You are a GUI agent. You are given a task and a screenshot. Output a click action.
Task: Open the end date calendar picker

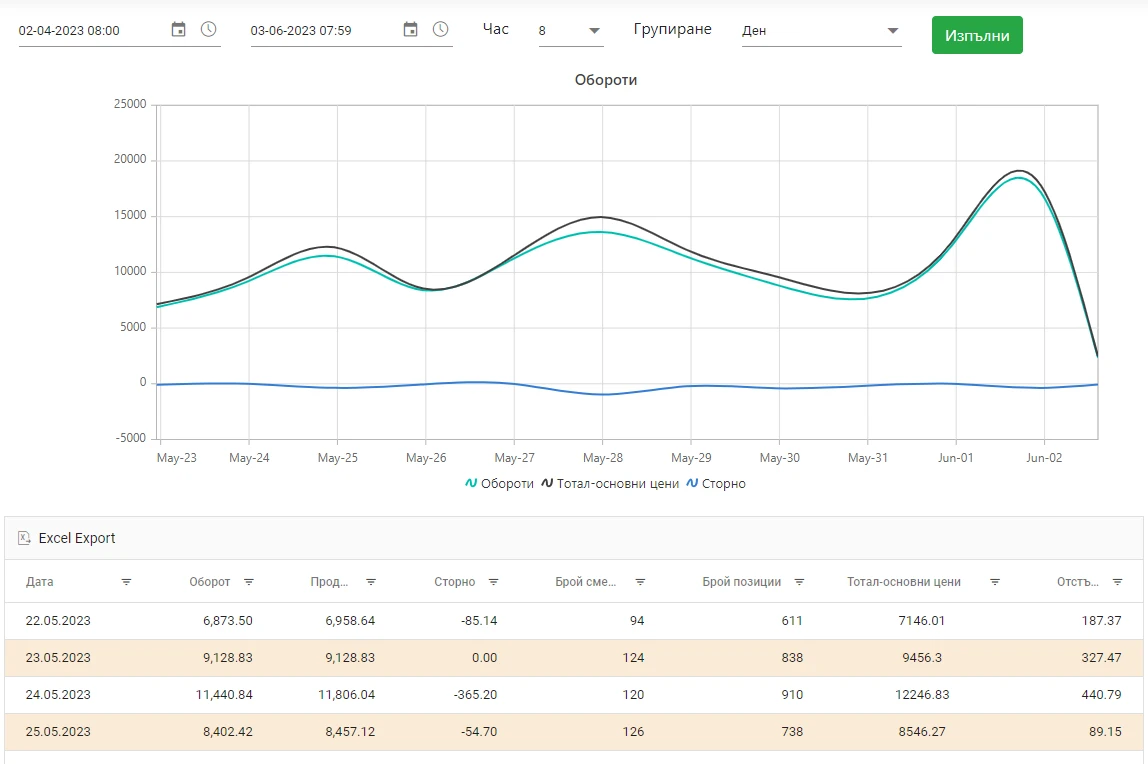pyautogui.click(x=410, y=30)
